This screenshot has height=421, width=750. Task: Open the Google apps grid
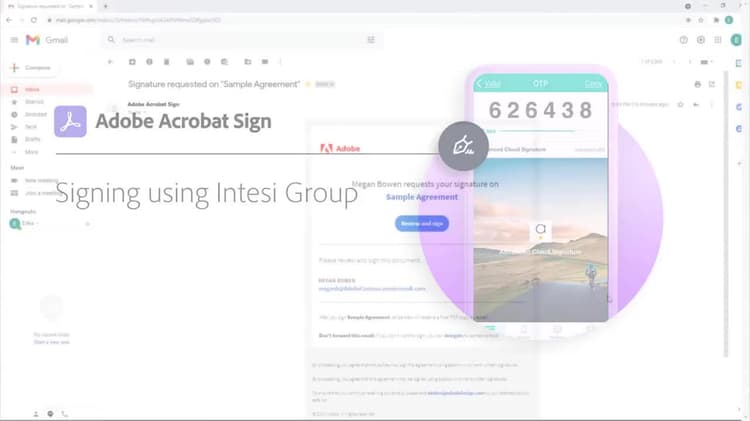pyautogui.click(x=718, y=40)
